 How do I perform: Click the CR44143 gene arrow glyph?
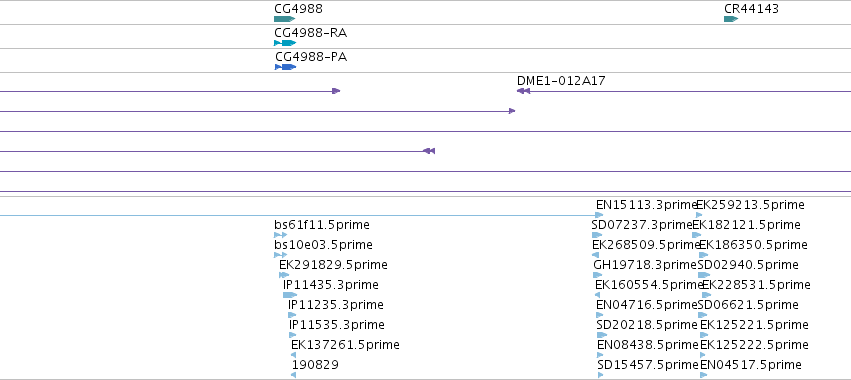coord(731,19)
